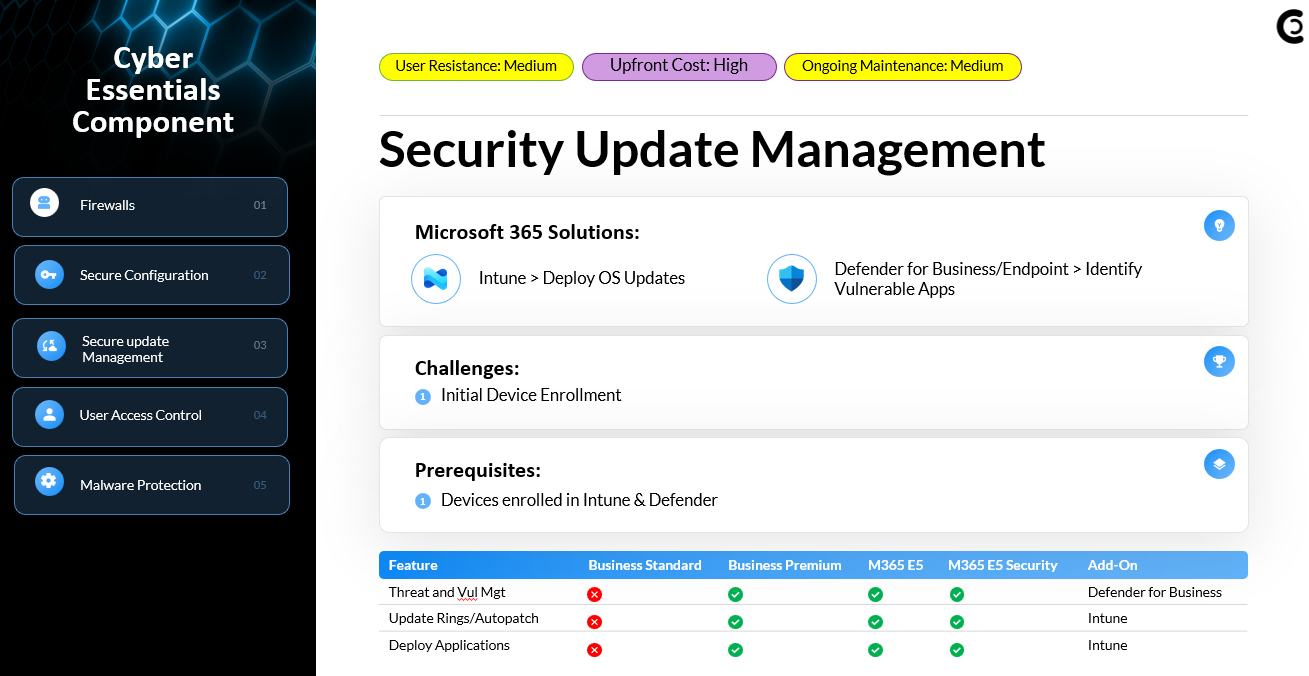Open the User Access Control section
Screen dimensions: 1309x676
click(x=150, y=416)
